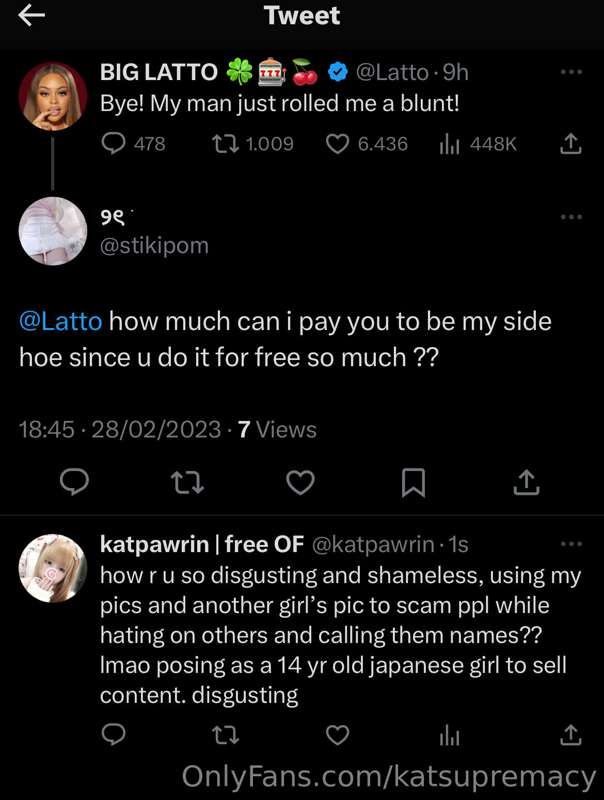Screen dimensions: 604x800
Task: Open more options for @stikipom tweet
Action: click(571, 217)
